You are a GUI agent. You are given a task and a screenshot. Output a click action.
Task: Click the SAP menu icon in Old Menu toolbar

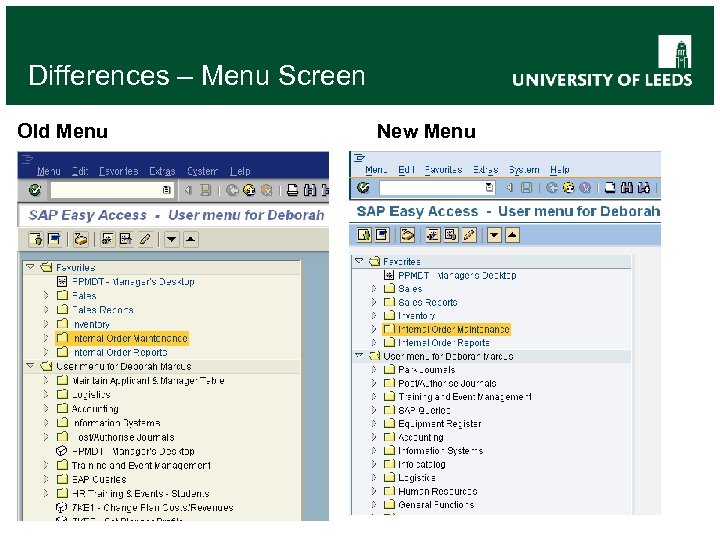[x=54, y=239]
